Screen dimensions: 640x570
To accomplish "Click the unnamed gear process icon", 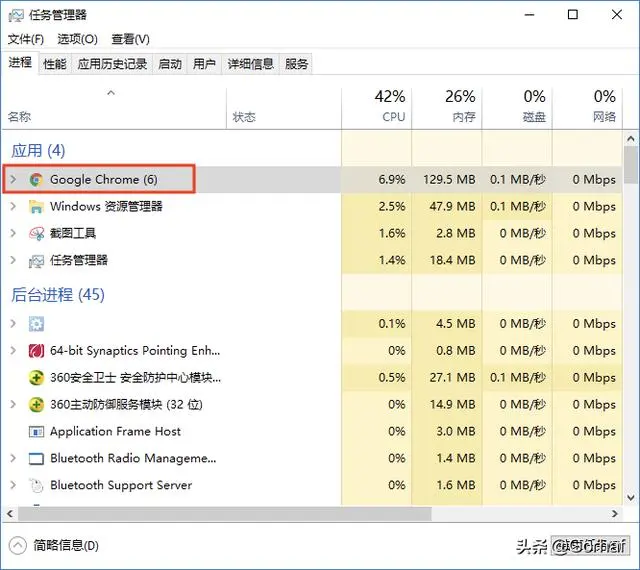I will pos(36,324).
